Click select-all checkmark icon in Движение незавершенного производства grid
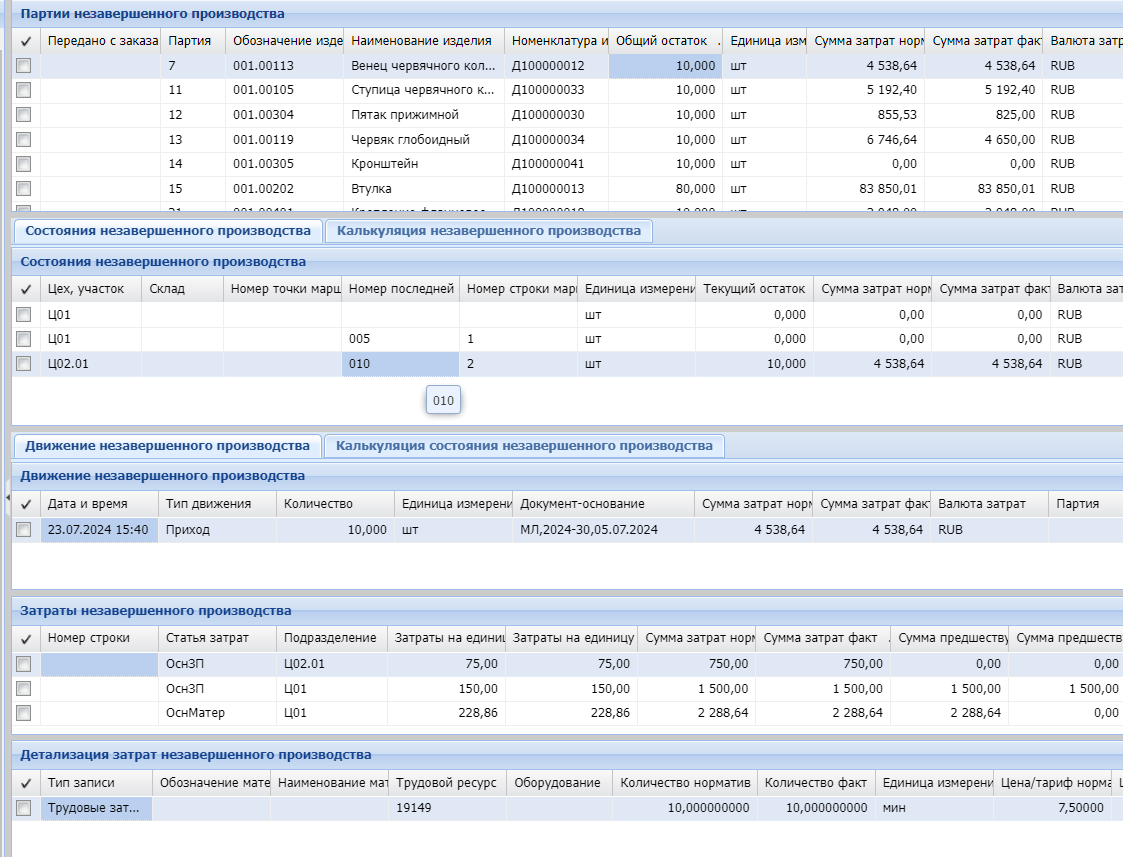 (x=25, y=504)
